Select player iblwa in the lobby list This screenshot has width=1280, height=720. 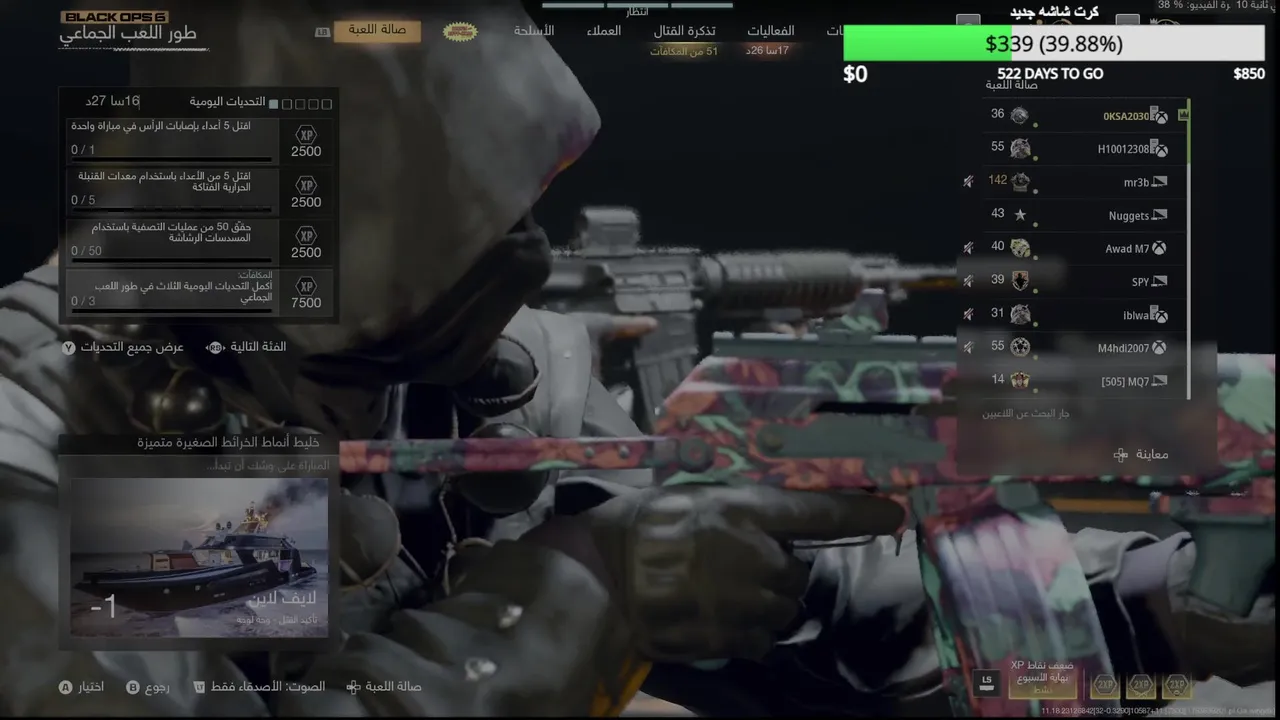pos(1085,315)
